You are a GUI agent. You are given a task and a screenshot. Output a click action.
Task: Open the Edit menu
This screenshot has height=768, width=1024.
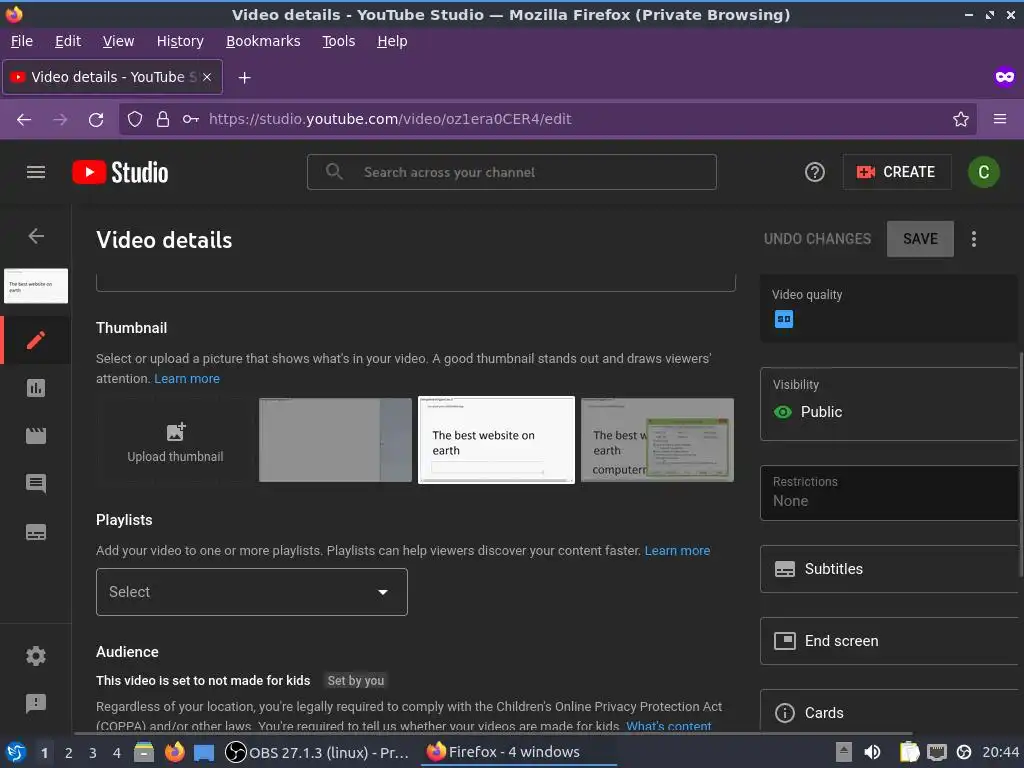[x=68, y=41]
